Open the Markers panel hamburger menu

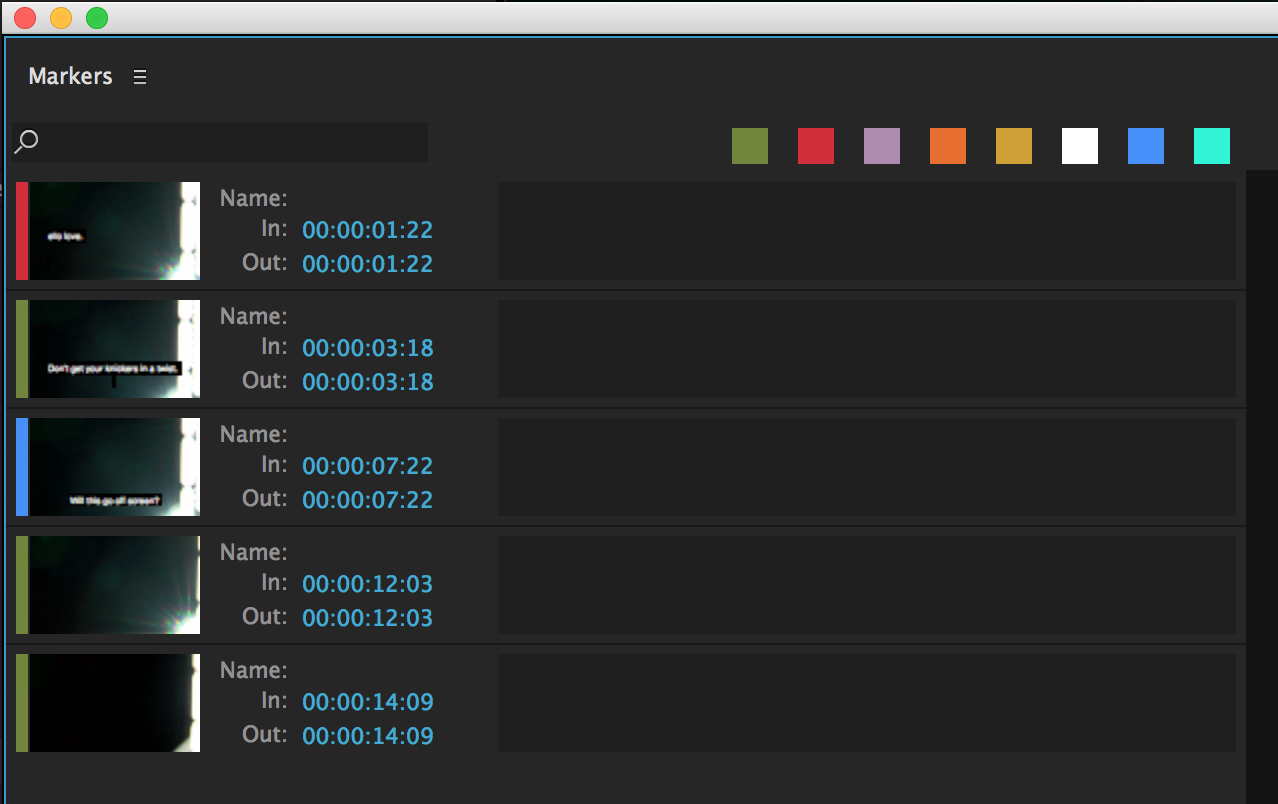click(x=140, y=77)
